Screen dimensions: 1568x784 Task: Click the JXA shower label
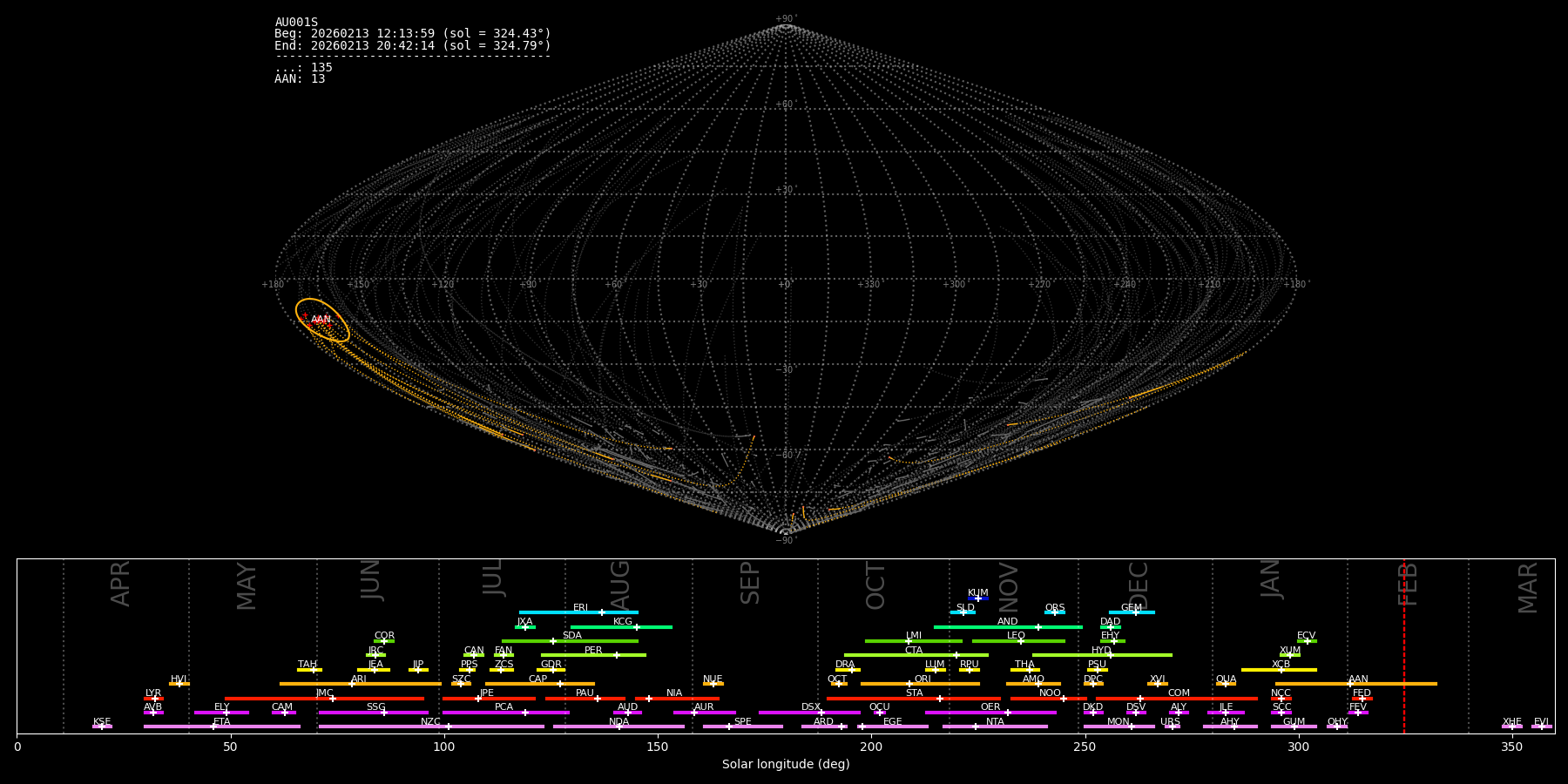pos(524,622)
